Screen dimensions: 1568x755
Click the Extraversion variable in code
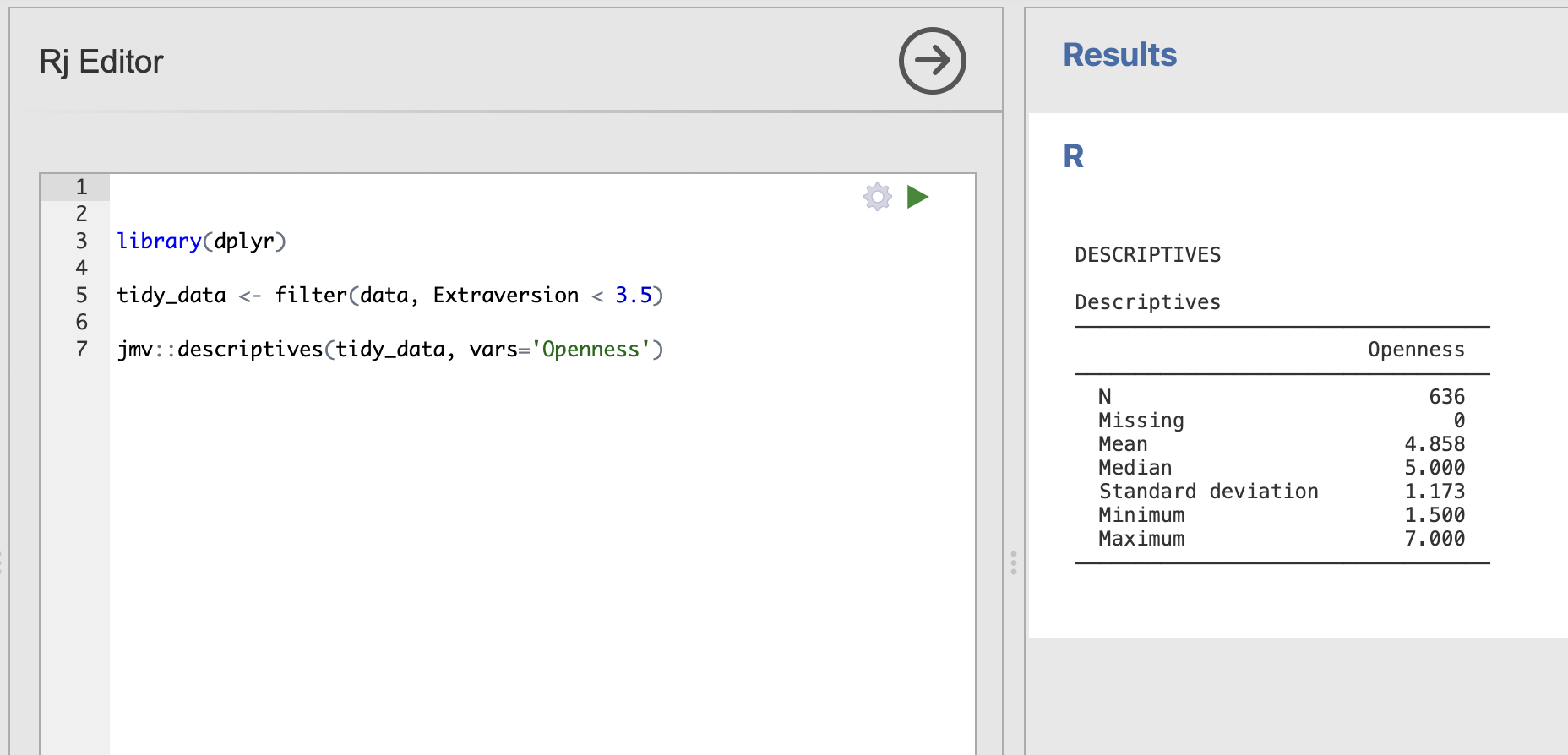coord(506,296)
